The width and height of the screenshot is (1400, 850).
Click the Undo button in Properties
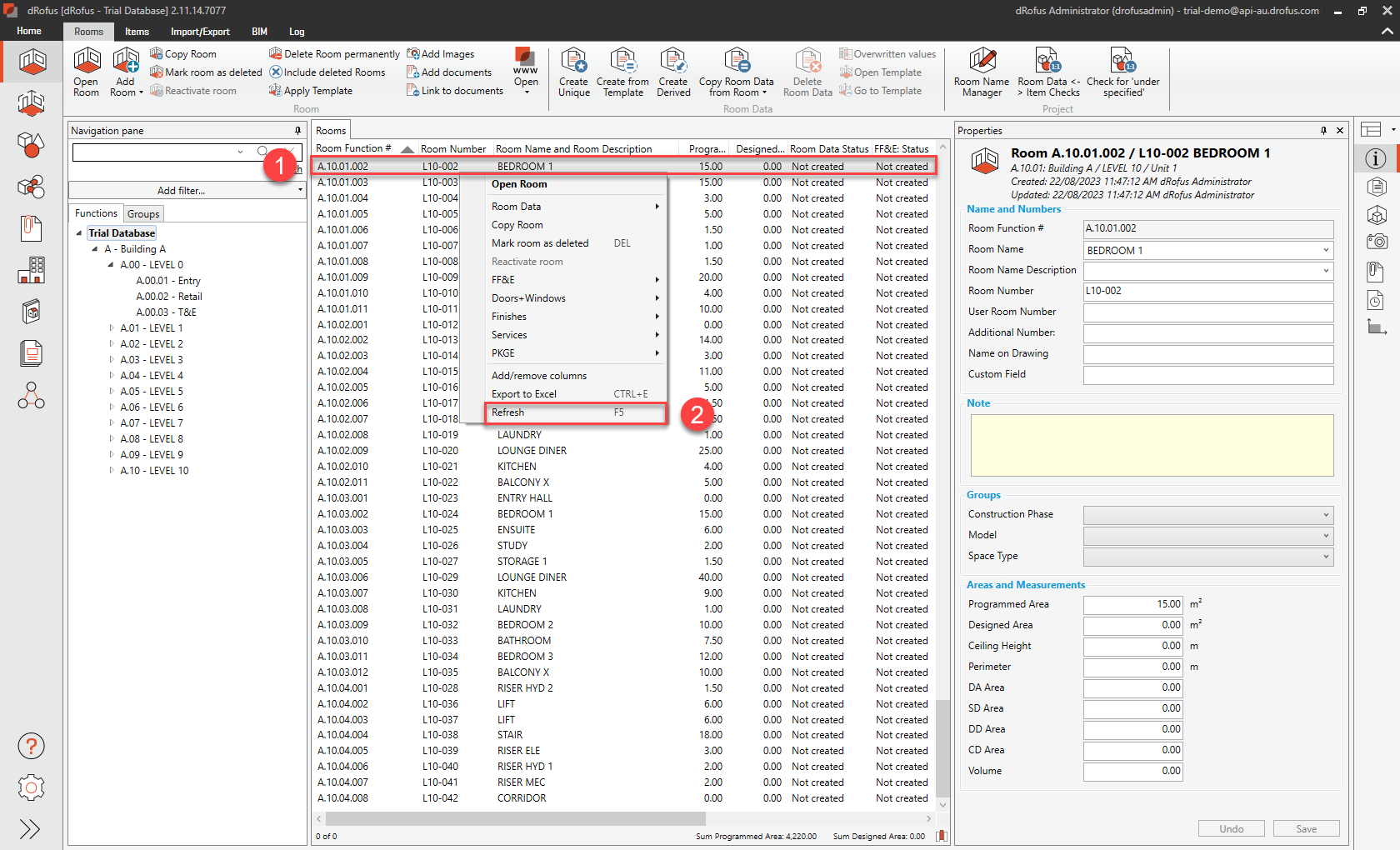[x=1231, y=828]
